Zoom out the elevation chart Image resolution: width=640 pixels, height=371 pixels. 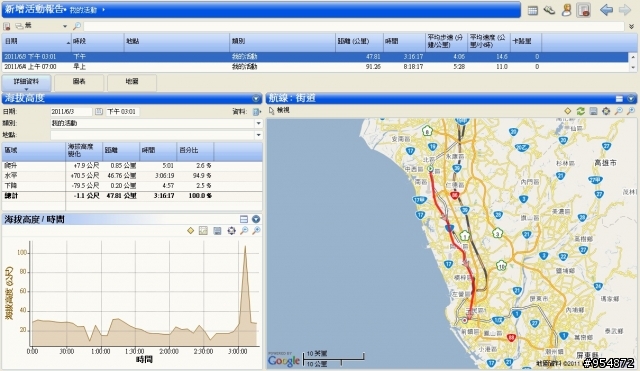click(244, 231)
